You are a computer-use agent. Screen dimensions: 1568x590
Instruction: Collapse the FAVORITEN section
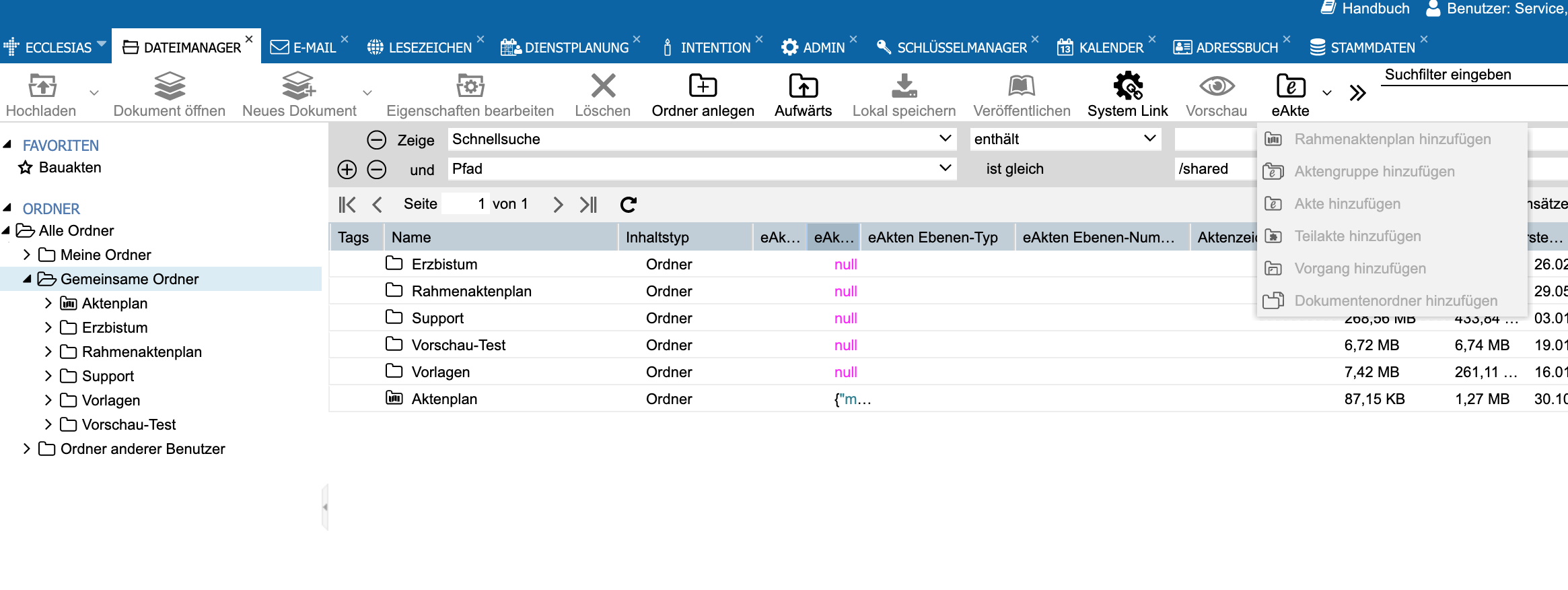coord(7,145)
